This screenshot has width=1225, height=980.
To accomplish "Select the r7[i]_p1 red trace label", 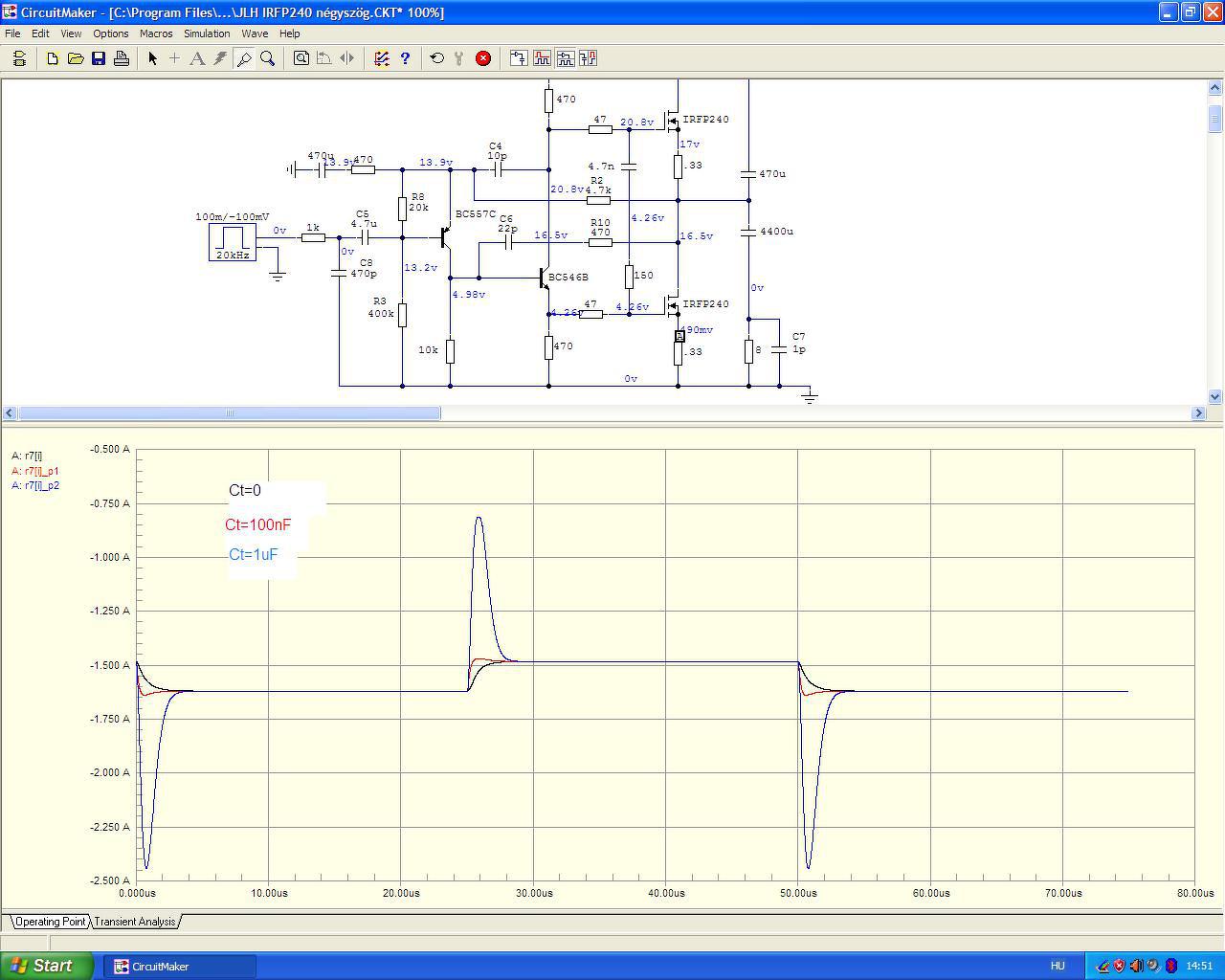I will (x=35, y=471).
